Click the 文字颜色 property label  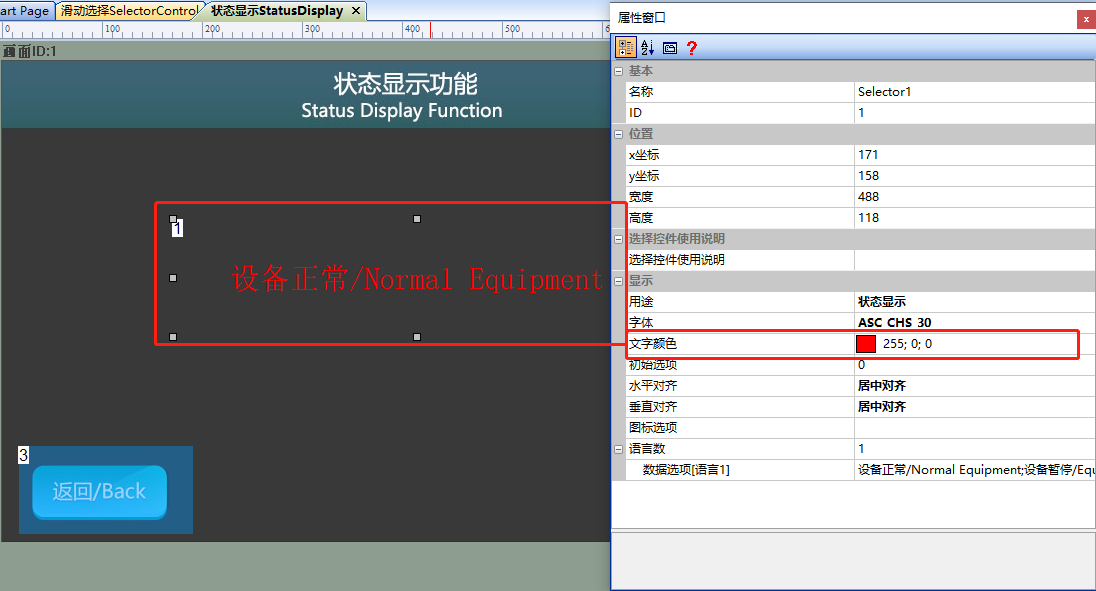pyautogui.click(x=653, y=344)
